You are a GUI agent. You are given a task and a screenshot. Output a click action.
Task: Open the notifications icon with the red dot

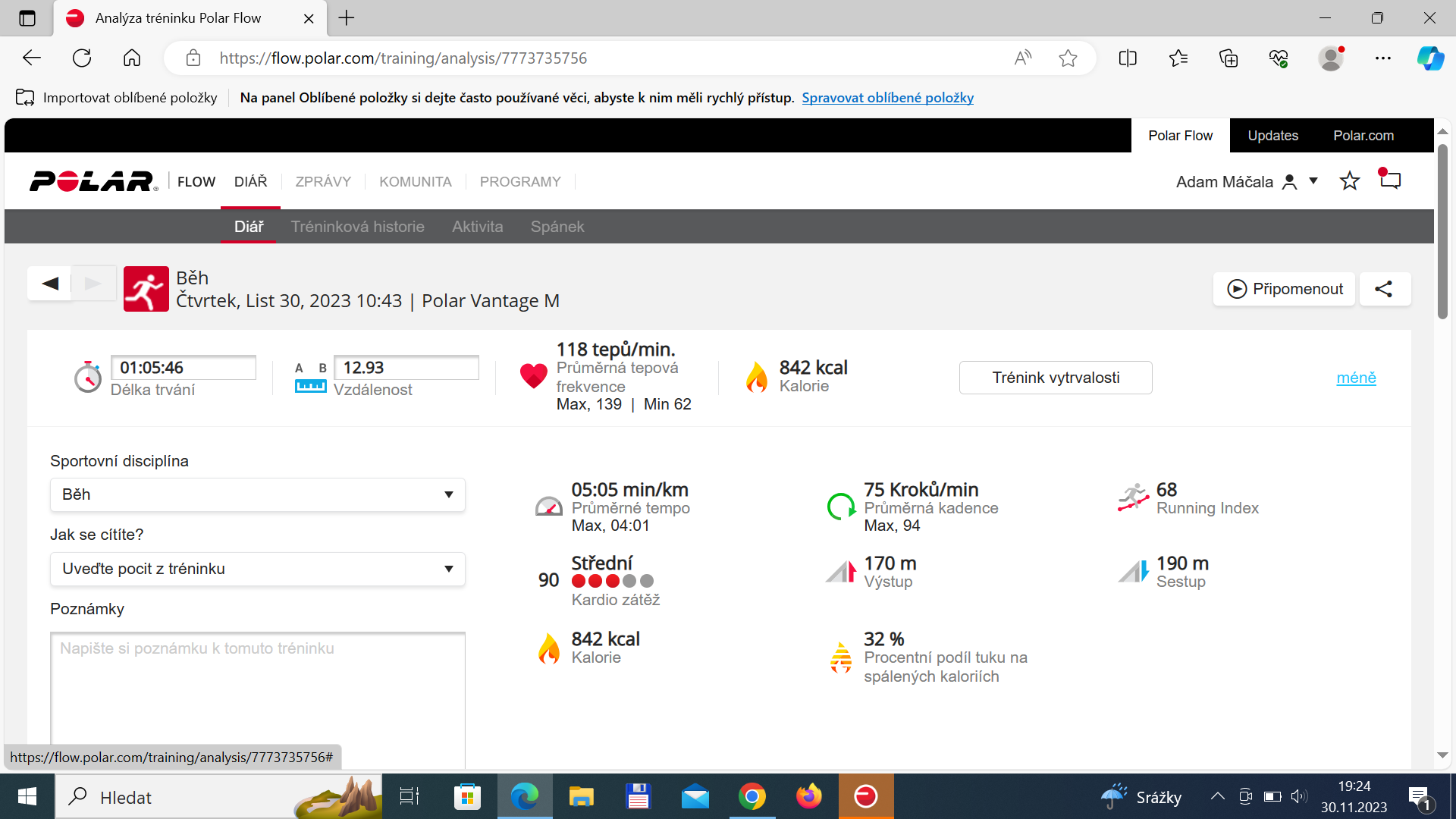coord(1389,180)
